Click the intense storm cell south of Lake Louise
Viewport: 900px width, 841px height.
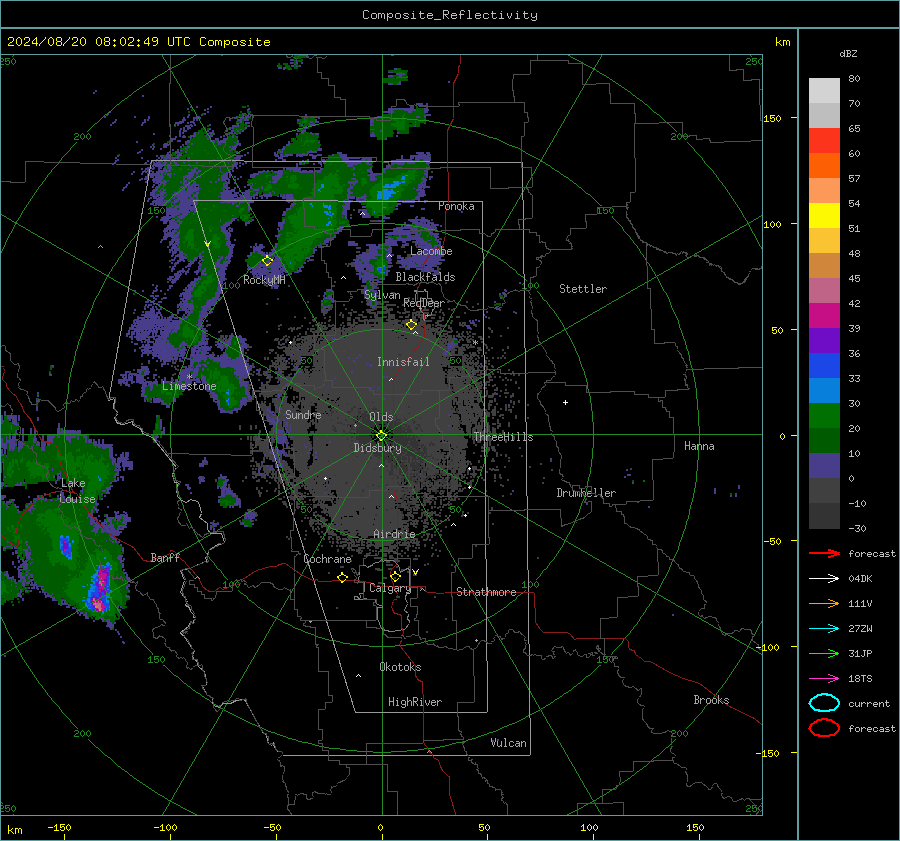coord(100,588)
